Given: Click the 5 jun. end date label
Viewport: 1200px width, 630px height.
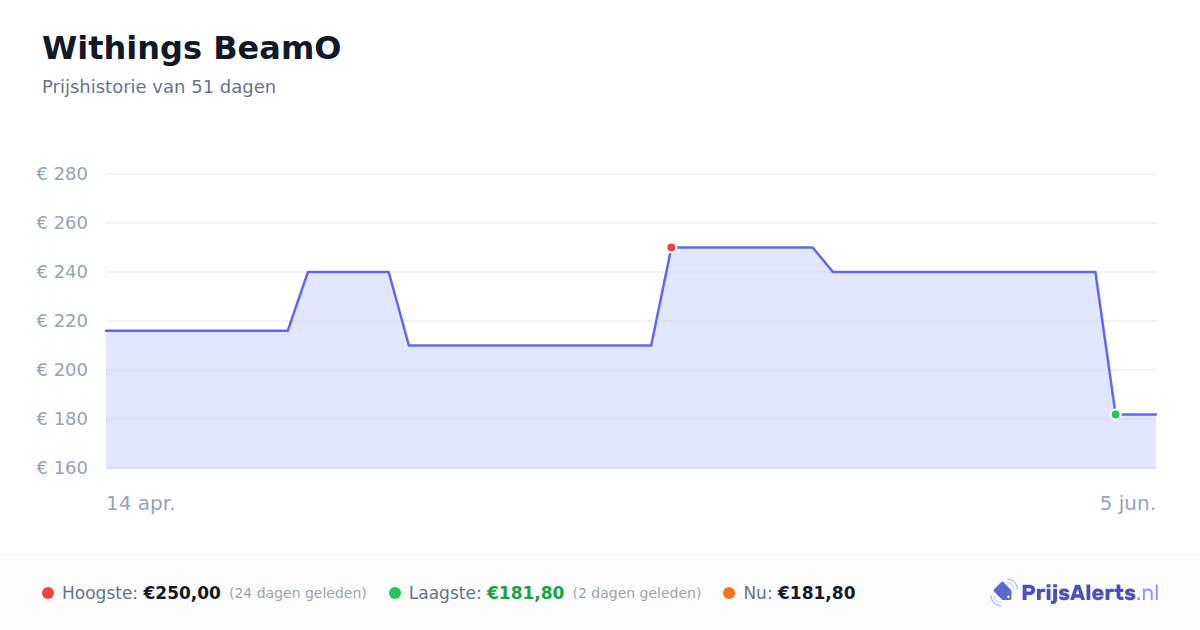Looking at the screenshot, I should click(x=1128, y=503).
